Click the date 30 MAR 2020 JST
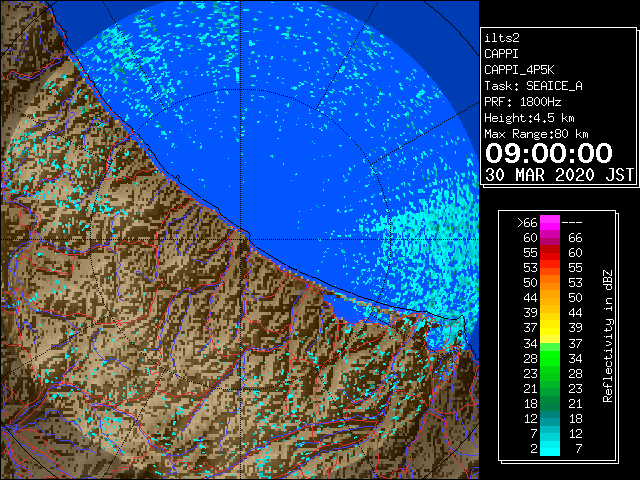Image resolution: width=640 pixels, height=480 pixels. click(559, 175)
